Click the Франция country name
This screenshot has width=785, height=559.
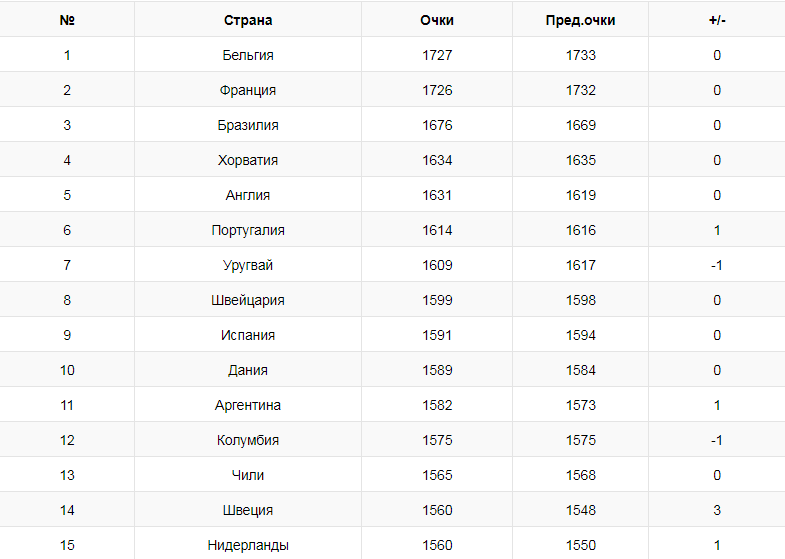[248, 90]
